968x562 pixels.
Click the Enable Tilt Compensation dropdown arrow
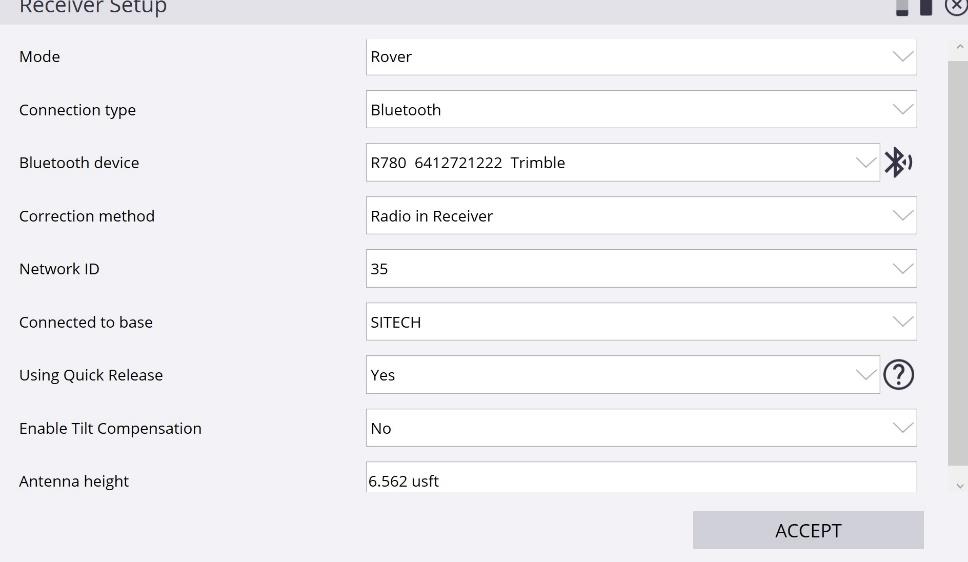click(x=902, y=428)
